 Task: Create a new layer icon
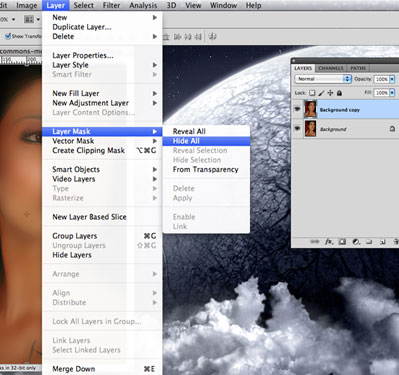tap(383, 242)
